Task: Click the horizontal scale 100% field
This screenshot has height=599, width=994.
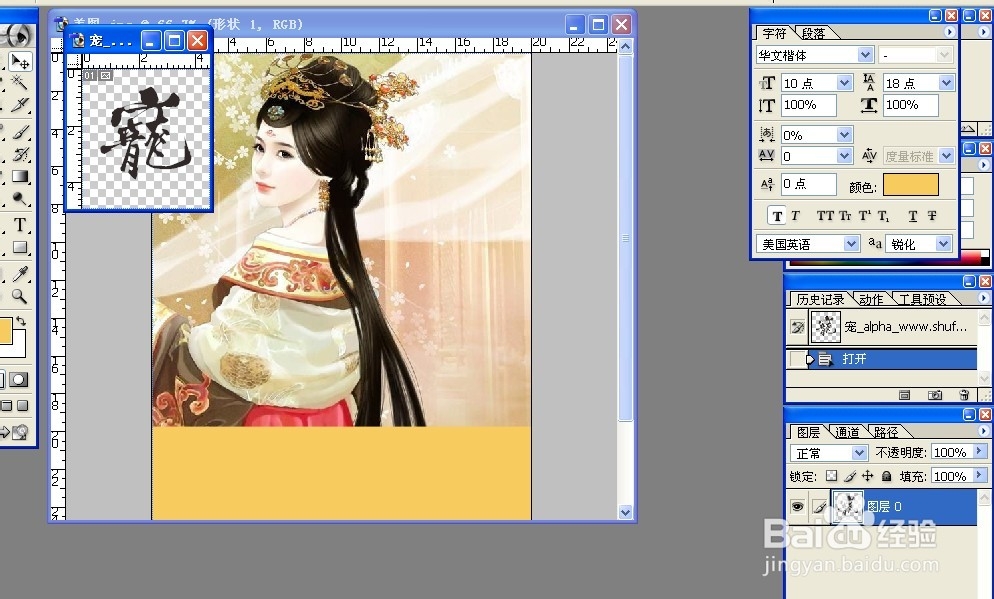Action: pos(910,105)
